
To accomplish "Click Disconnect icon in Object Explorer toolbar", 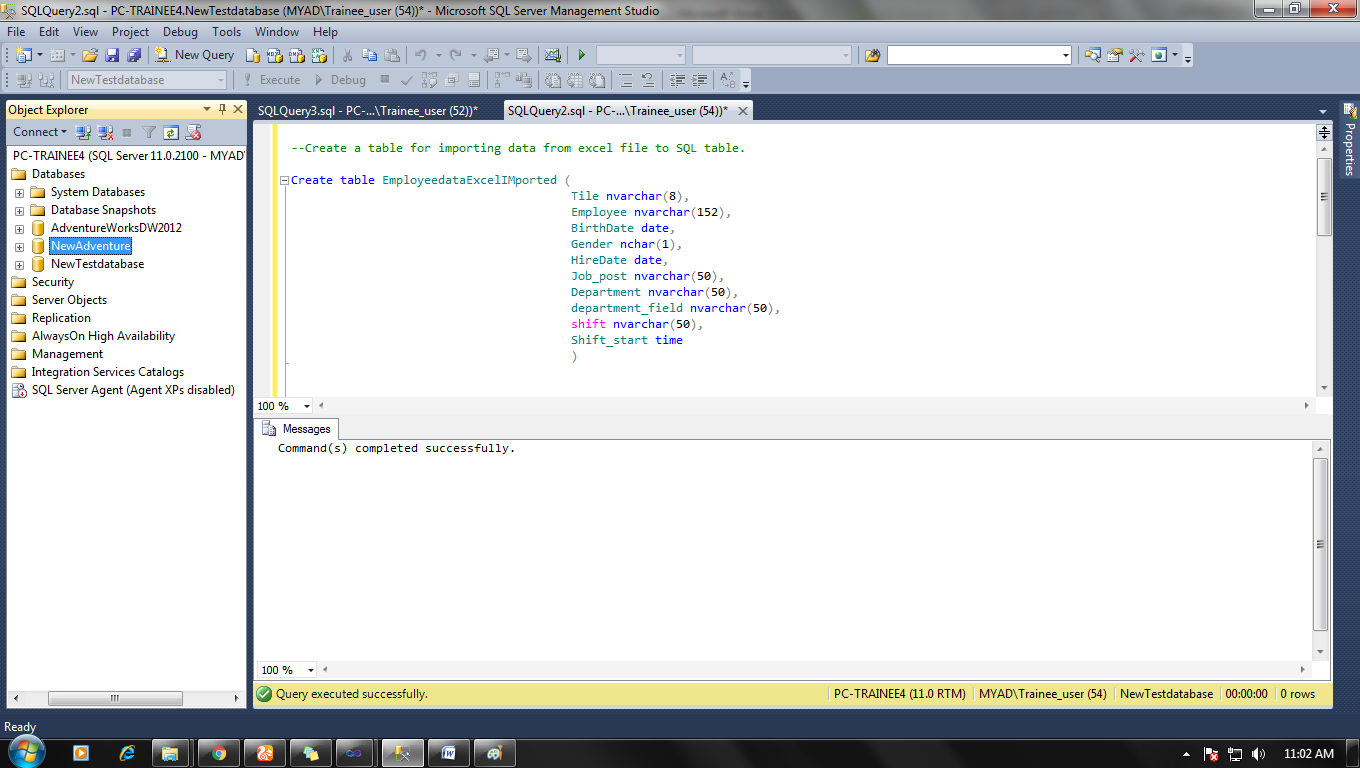I will 105,132.
